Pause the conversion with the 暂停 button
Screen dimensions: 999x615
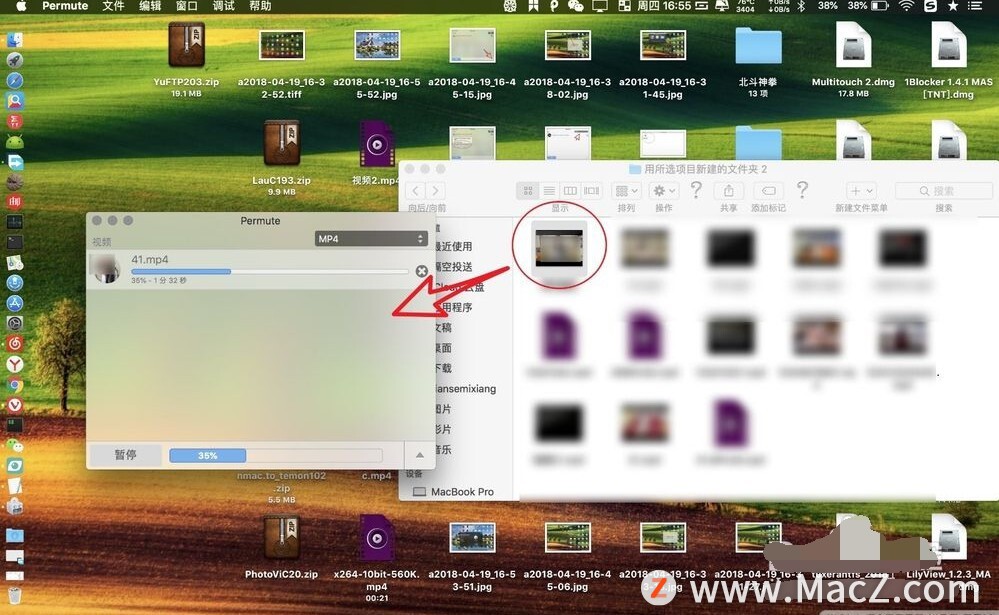coord(126,455)
